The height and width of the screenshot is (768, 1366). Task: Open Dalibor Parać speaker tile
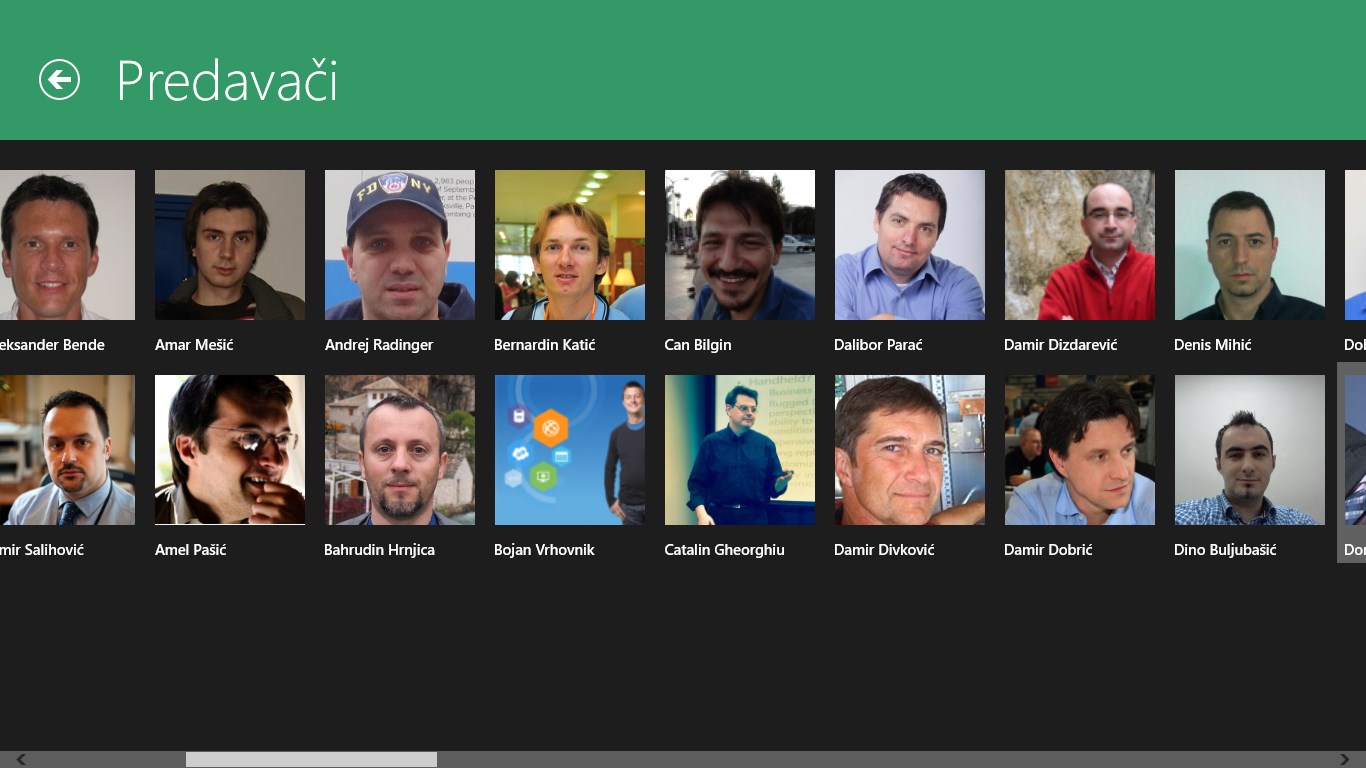click(x=910, y=245)
